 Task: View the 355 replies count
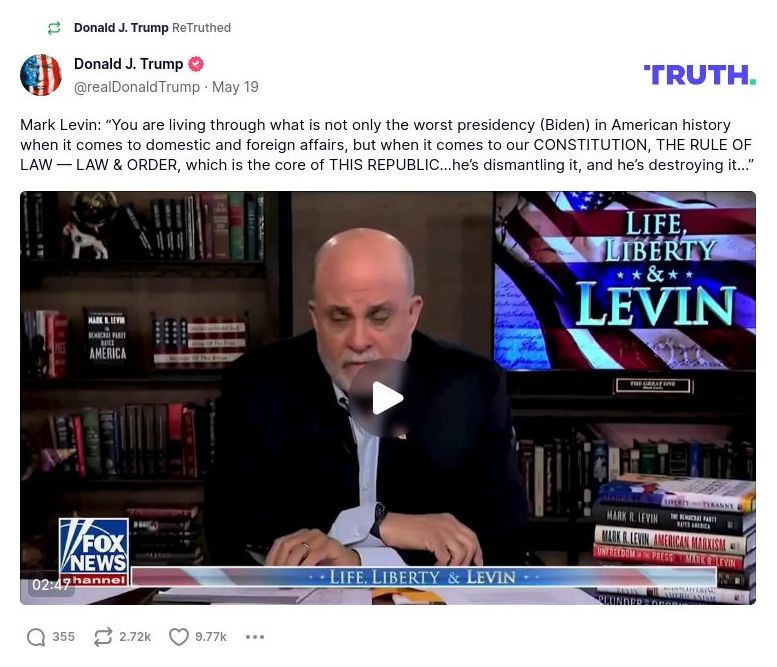pos(63,637)
